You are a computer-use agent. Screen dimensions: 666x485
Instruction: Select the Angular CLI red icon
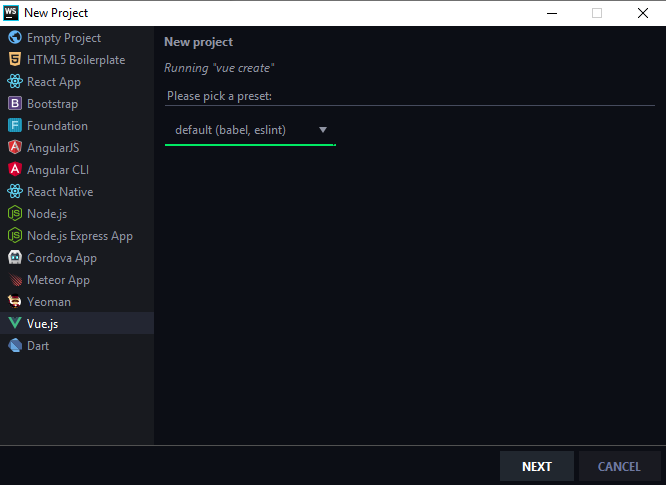click(15, 169)
